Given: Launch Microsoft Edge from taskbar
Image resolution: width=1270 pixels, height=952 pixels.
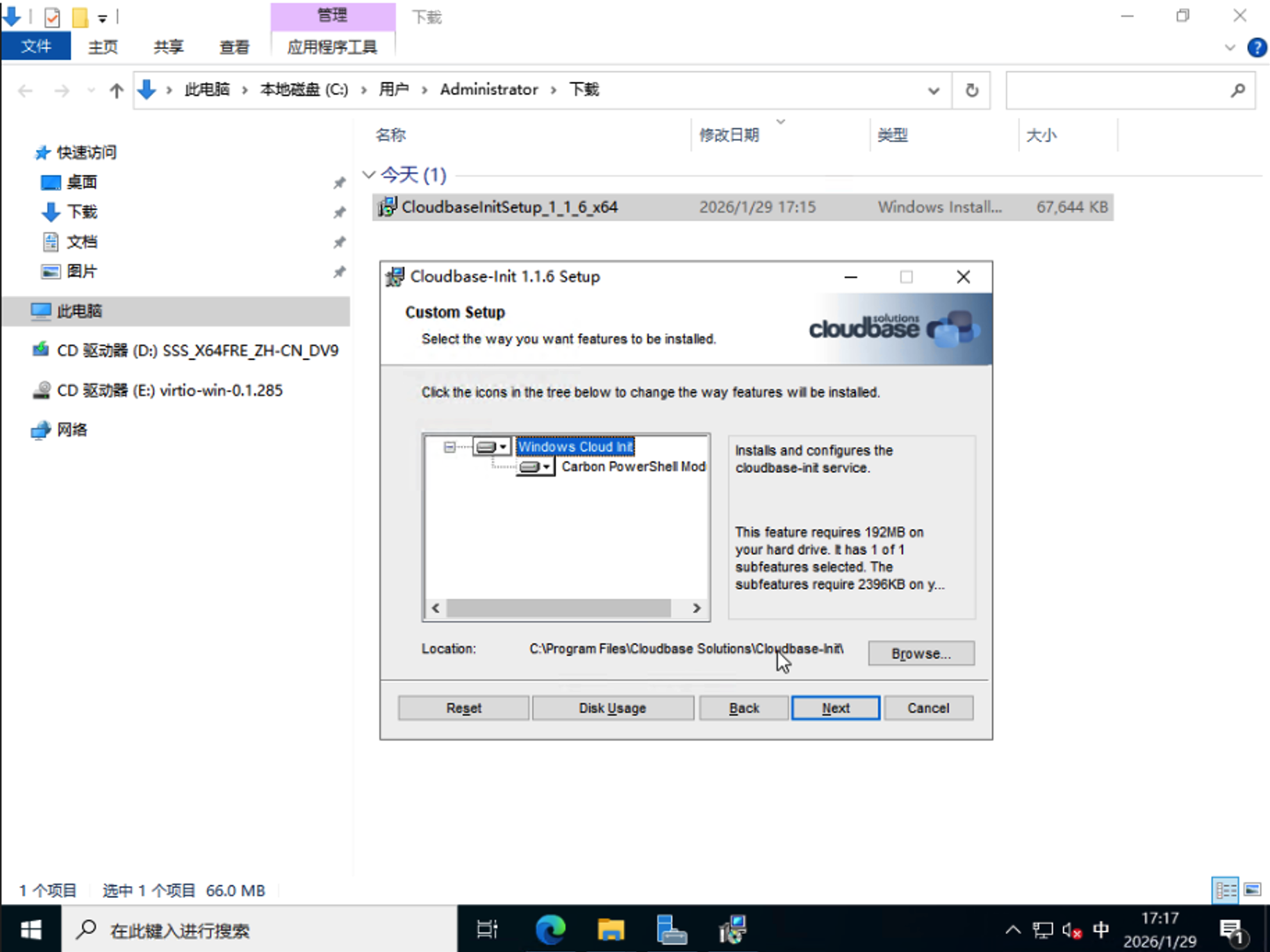Looking at the screenshot, I should 550,929.
